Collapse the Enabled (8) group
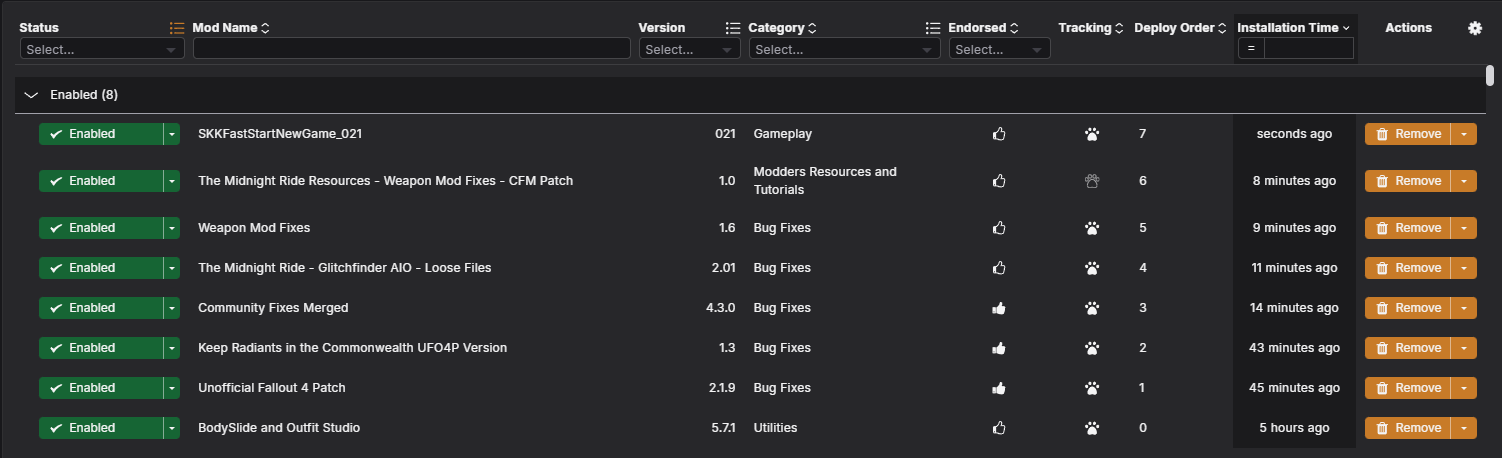Viewport: 1502px width, 458px height. click(x=31, y=95)
